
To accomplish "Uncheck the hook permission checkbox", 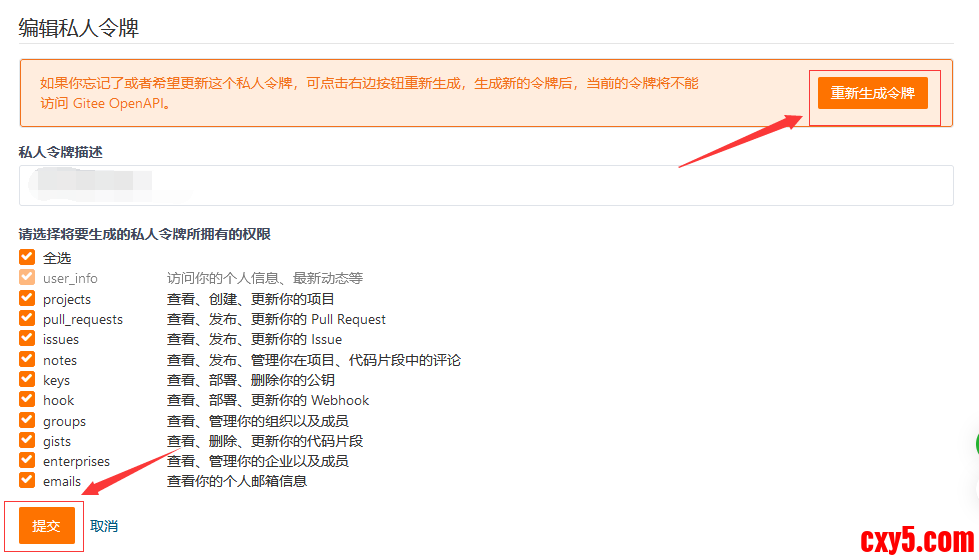I will click(x=27, y=400).
